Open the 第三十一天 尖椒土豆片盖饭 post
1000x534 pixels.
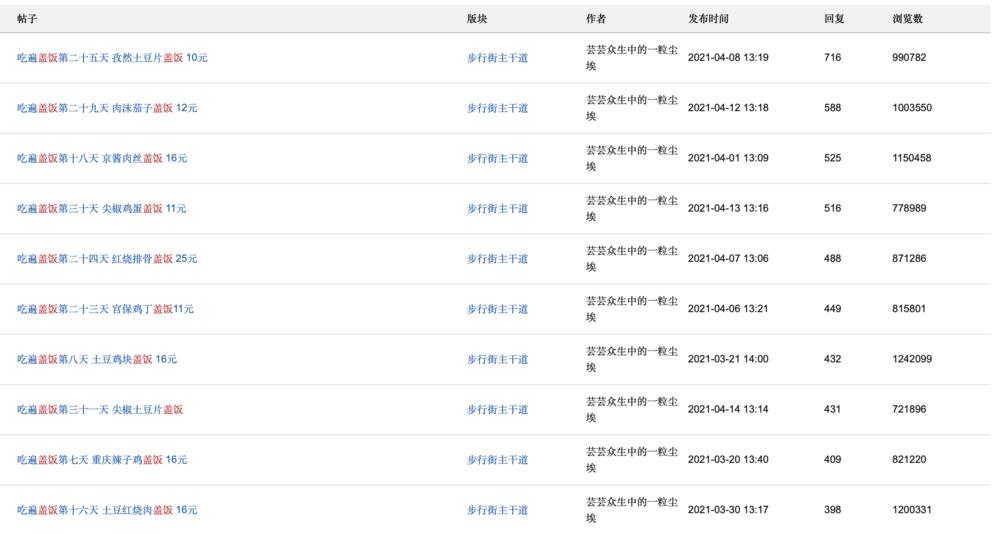[100, 410]
